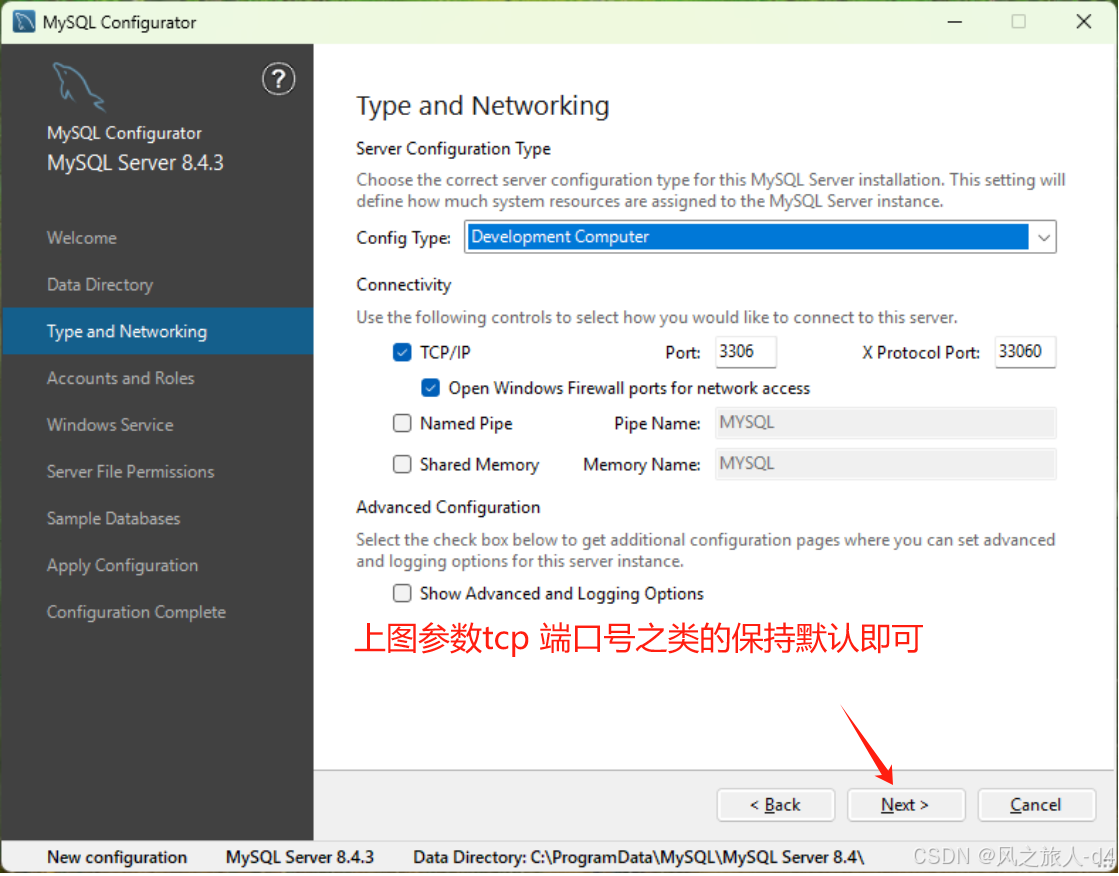1119x876 pixels.
Task: Check Show Advanced and Logging Options
Action: pyautogui.click(x=402, y=595)
